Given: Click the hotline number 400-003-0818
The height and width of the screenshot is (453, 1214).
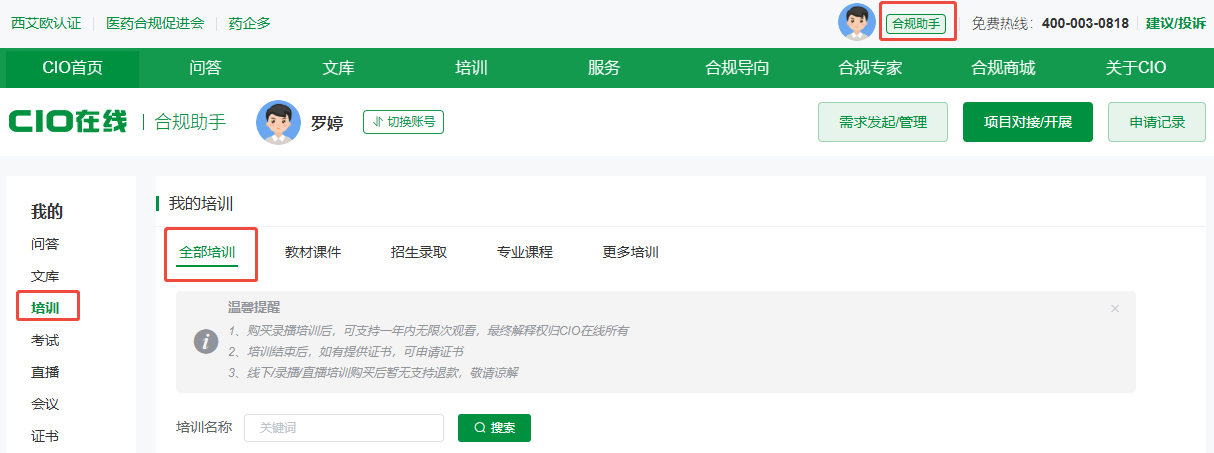Looking at the screenshot, I should tap(1085, 23).
